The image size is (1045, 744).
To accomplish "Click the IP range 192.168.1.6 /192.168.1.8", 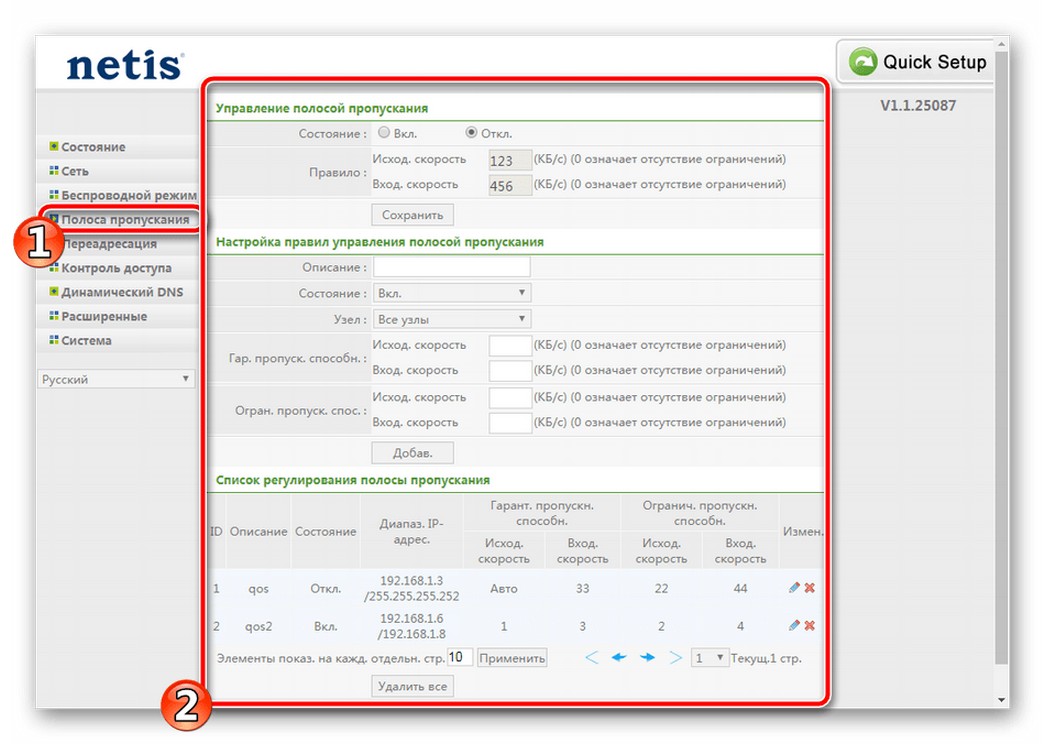I will point(411,626).
